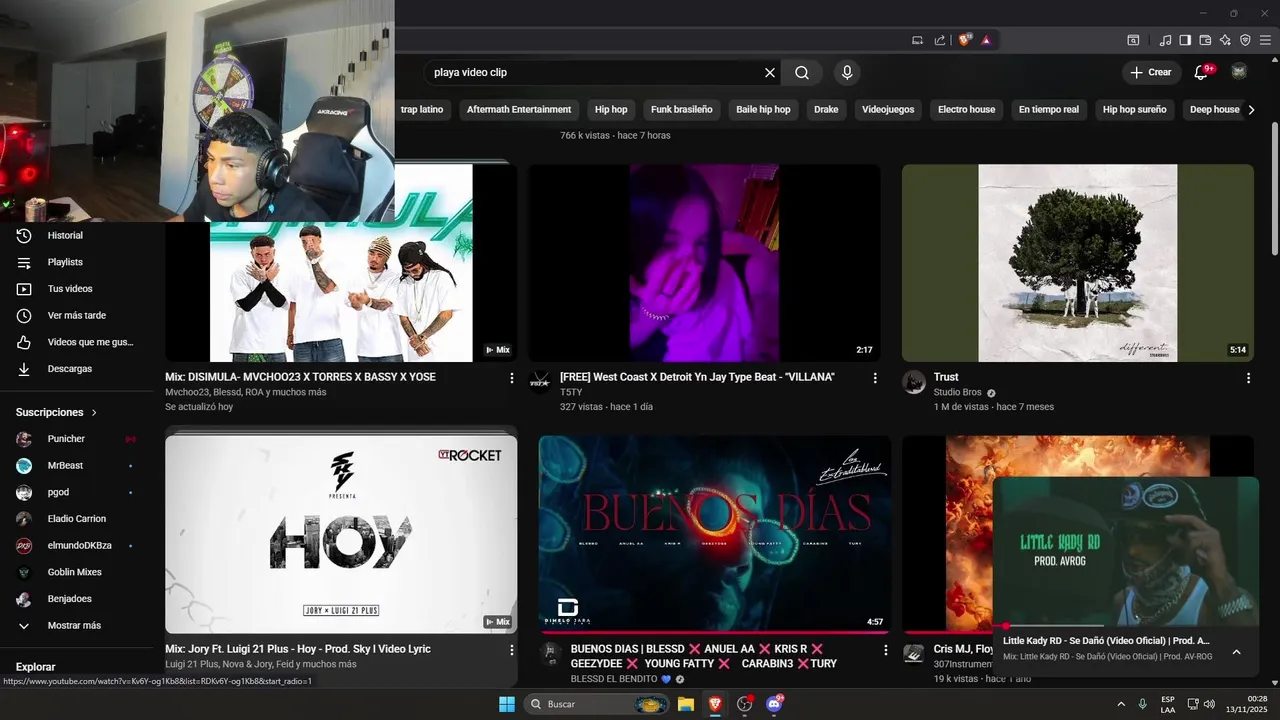Open Brave Leo AI sparkle icon
This screenshot has height=720, width=1280.
[x=1226, y=40]
